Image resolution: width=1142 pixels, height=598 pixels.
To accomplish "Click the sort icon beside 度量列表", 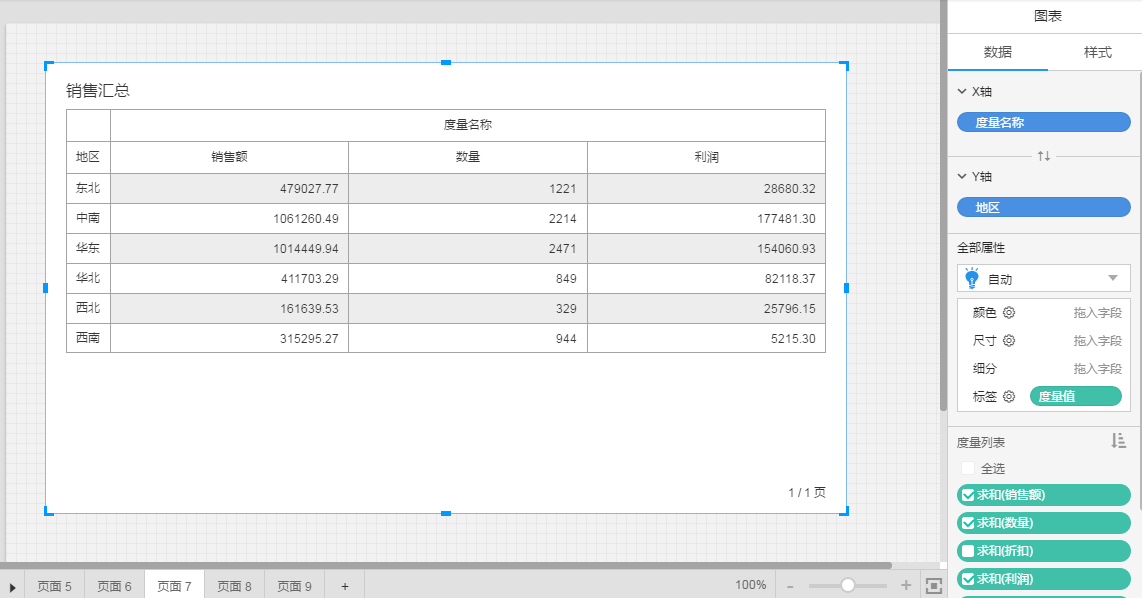I will click(1119, 441).
